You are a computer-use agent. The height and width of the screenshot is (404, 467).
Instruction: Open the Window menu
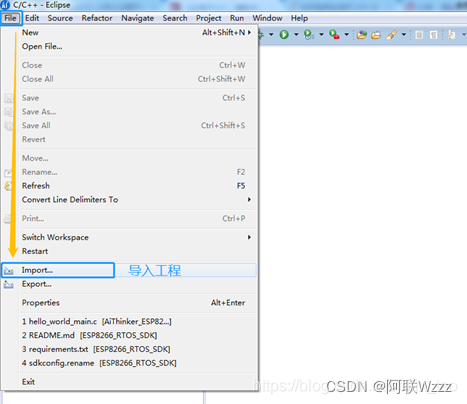[x=267, y=18]
